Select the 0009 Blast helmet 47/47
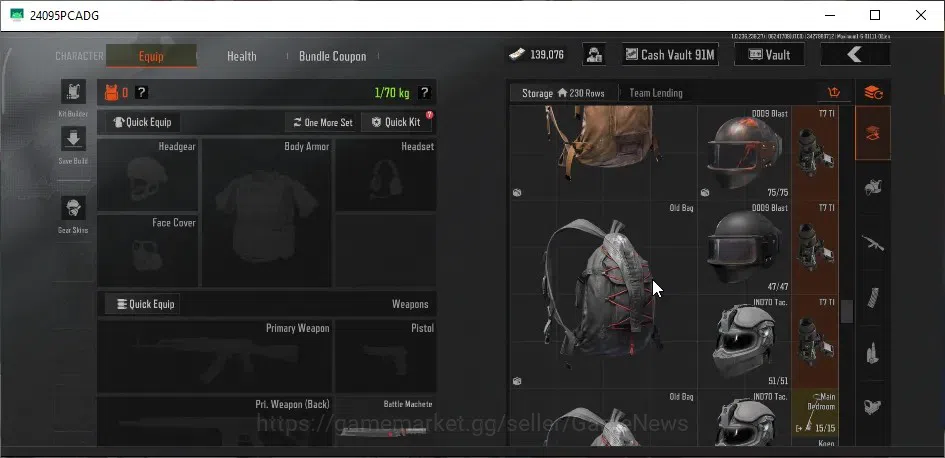This screenshot has height=458, width=945. point(744,248)
